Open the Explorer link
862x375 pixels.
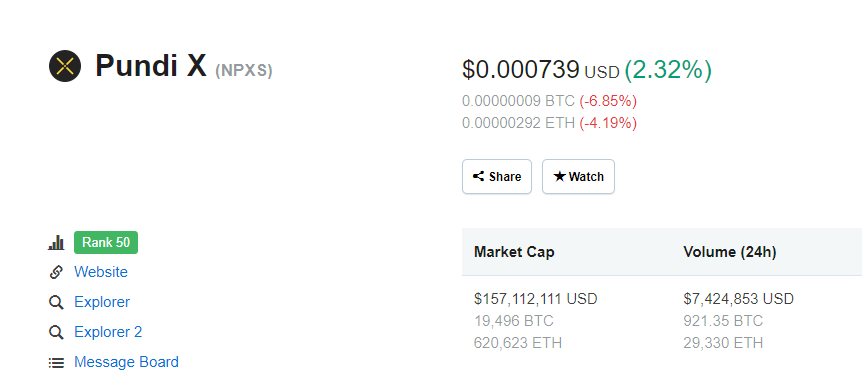point(102,302)
